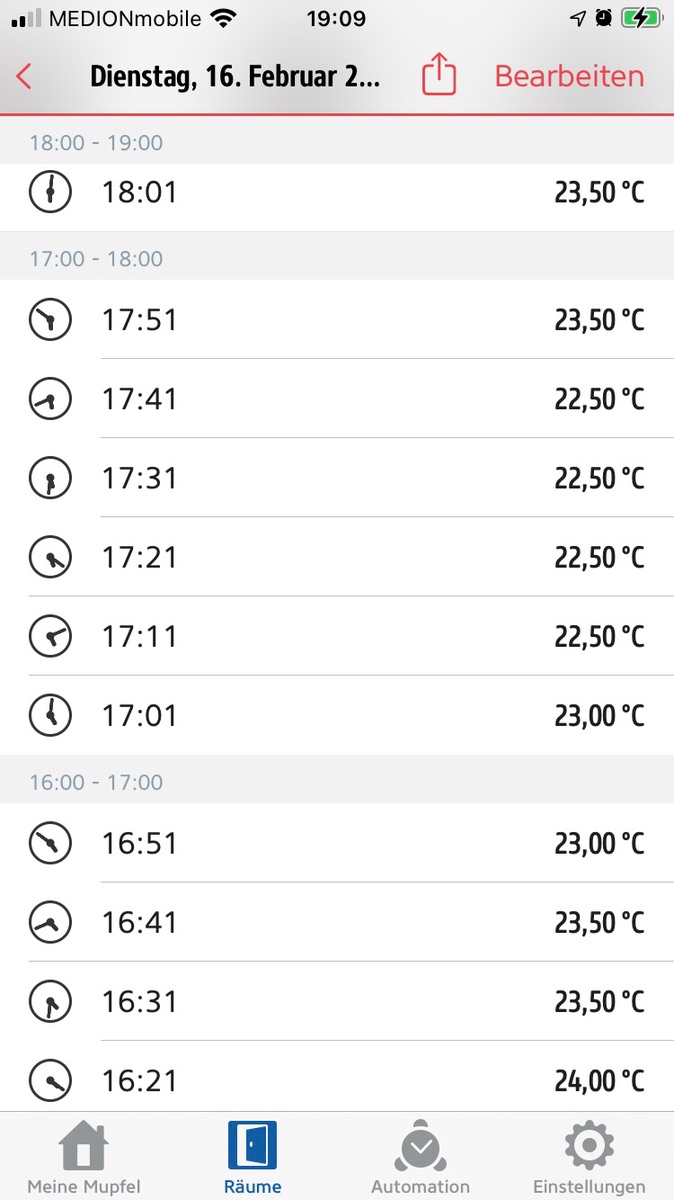Tap the clock icon beside 16:41
This screenshot has height=1200, width=674.
click(x=50, y=922)
